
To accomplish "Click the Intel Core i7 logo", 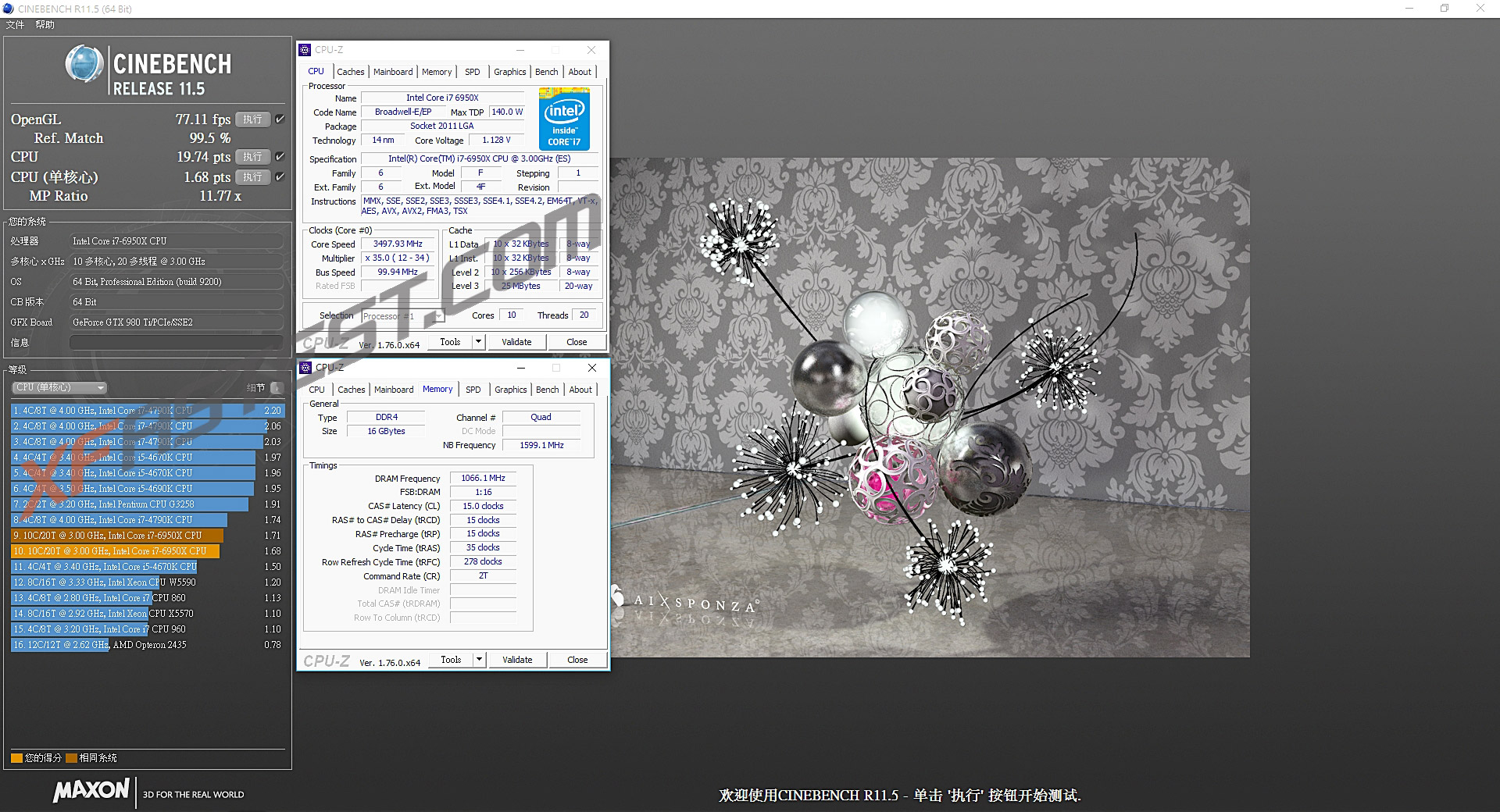I will click(564, 119).
